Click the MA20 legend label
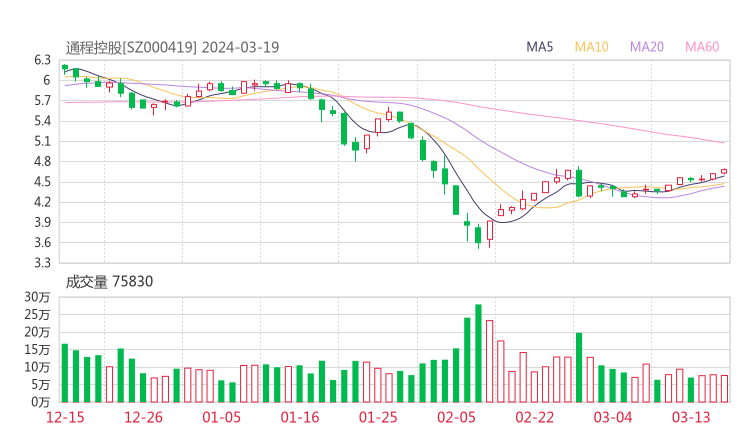Image resolution: width=740 pixels, height=440 pixels. tap(647, 47)
